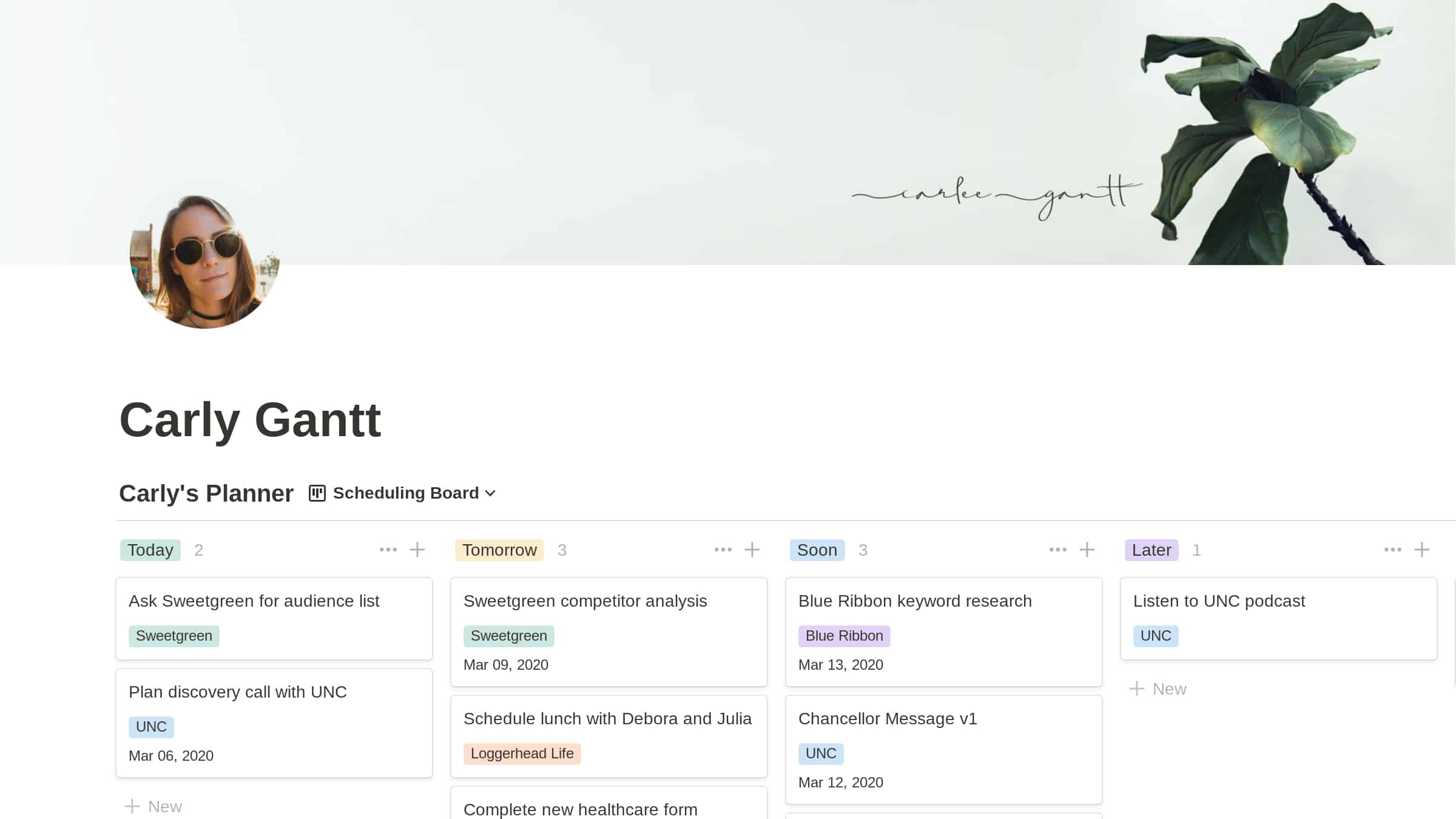1456x819 pixels.
Task: Open the Today column options menu
Action: (x=387, y=549)
